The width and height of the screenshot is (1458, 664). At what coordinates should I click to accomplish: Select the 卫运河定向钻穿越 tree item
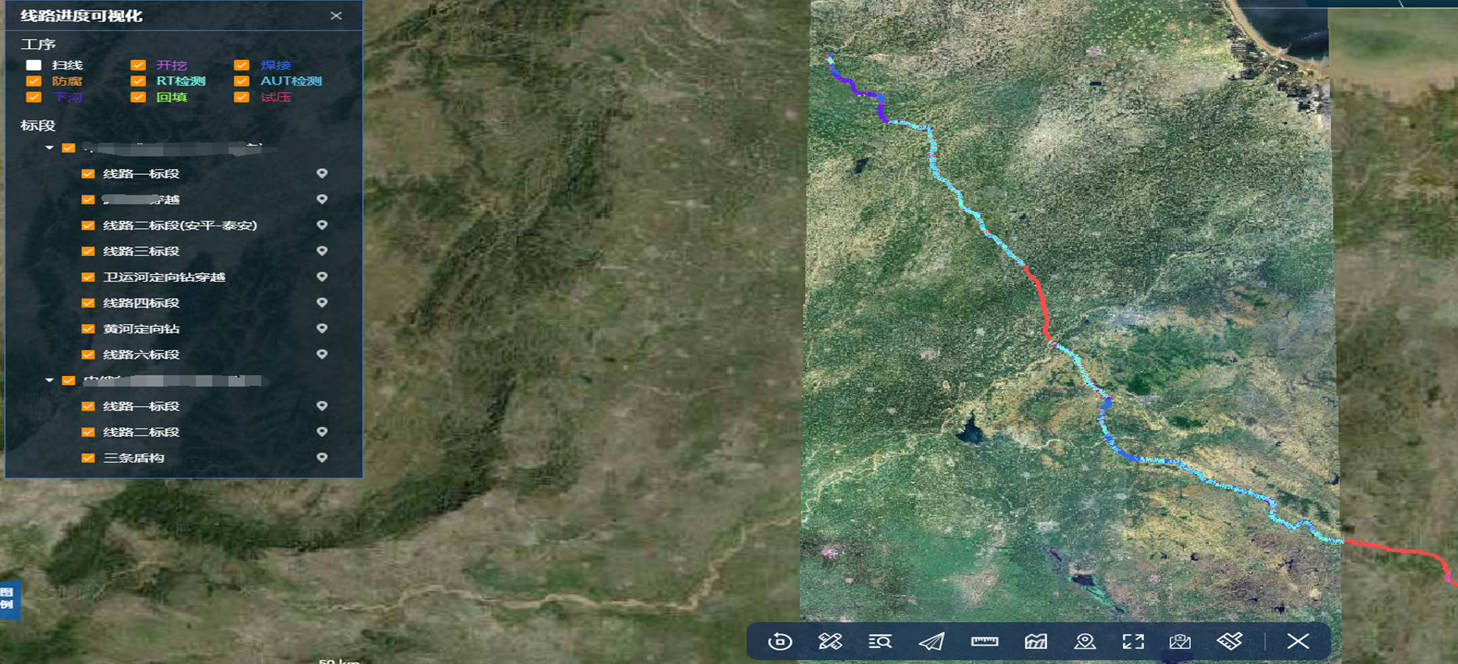(x=164, y=277)
